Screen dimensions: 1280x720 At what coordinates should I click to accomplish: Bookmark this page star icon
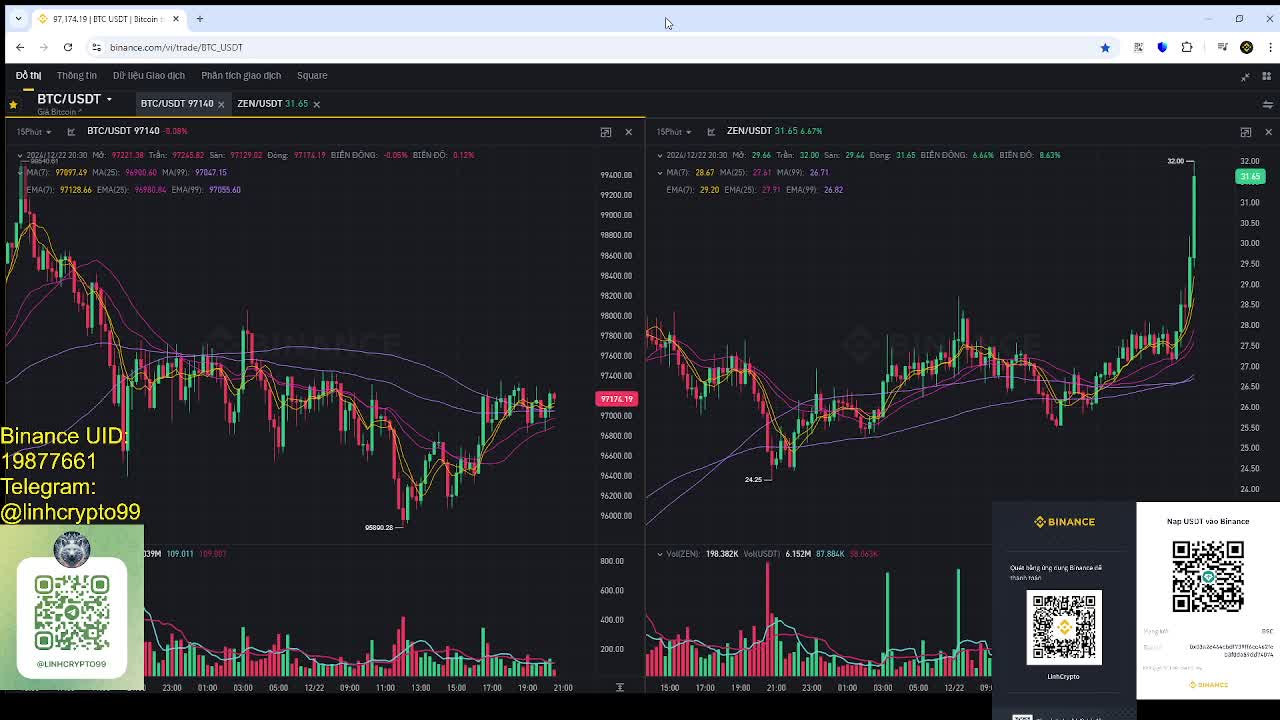1105,47
